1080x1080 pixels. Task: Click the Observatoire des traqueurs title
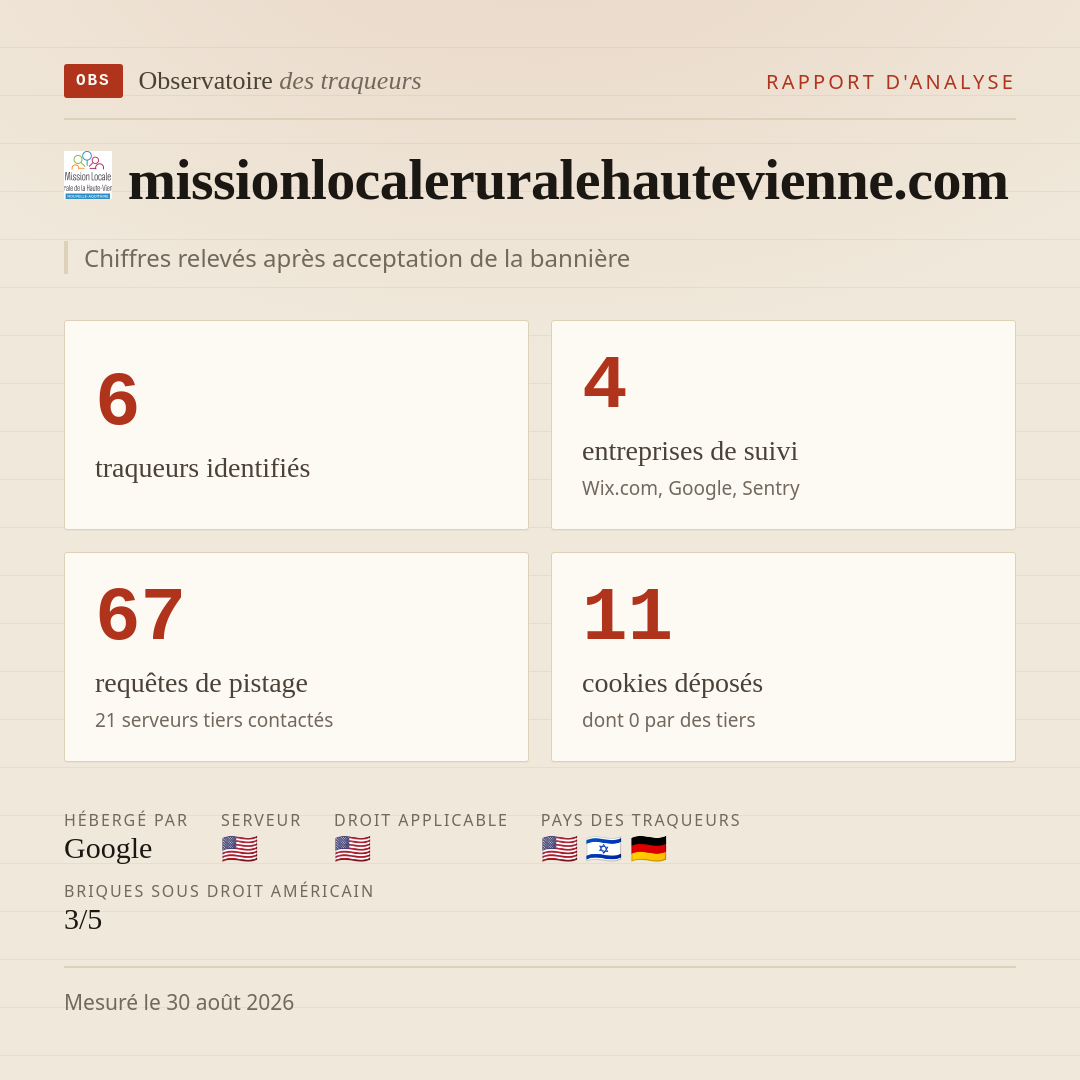(x=280, y=81)
